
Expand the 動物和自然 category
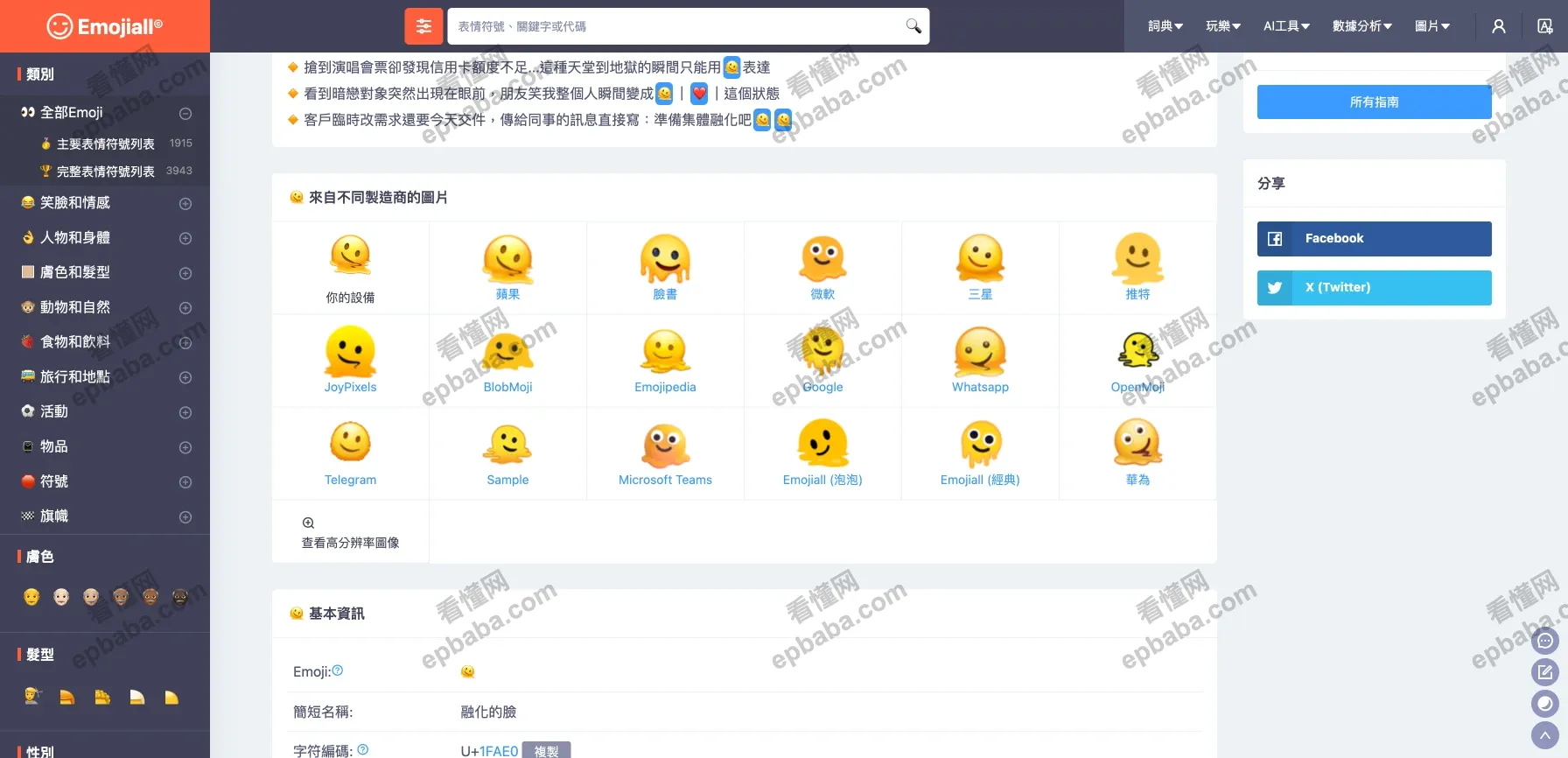pos(185,308)
